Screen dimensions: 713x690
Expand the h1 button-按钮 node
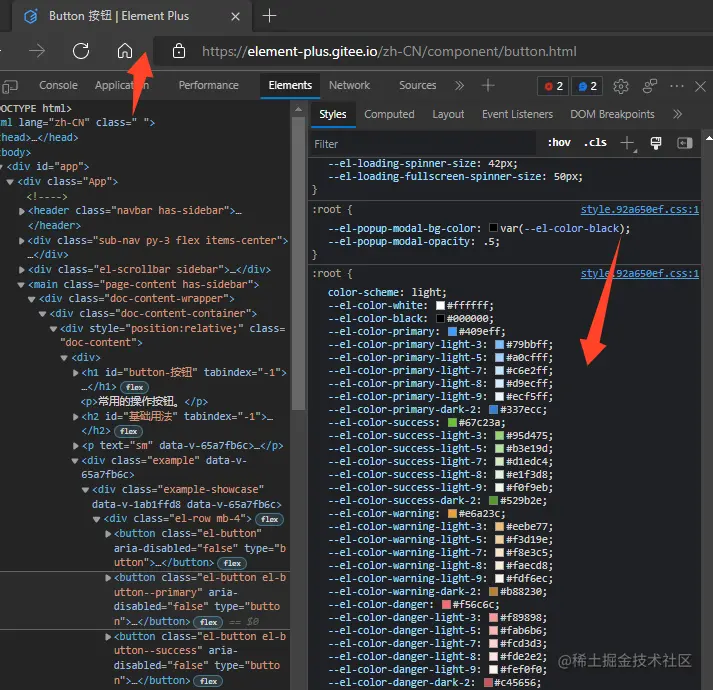(75, 373)
